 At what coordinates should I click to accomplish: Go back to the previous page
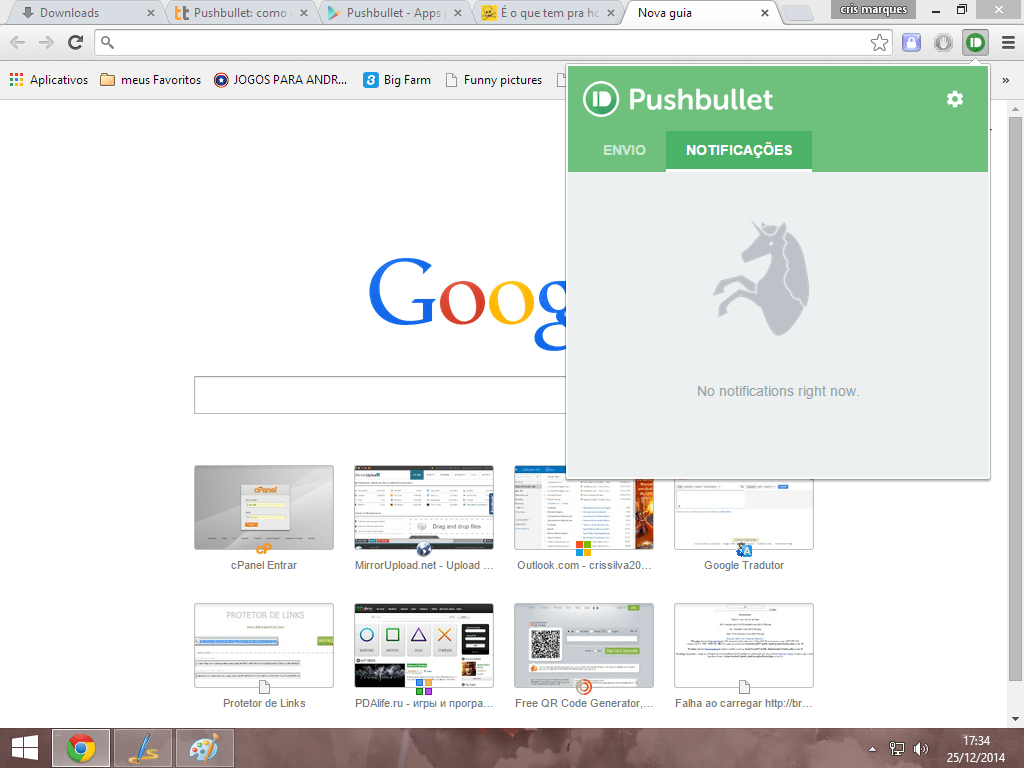coord(18,43)
